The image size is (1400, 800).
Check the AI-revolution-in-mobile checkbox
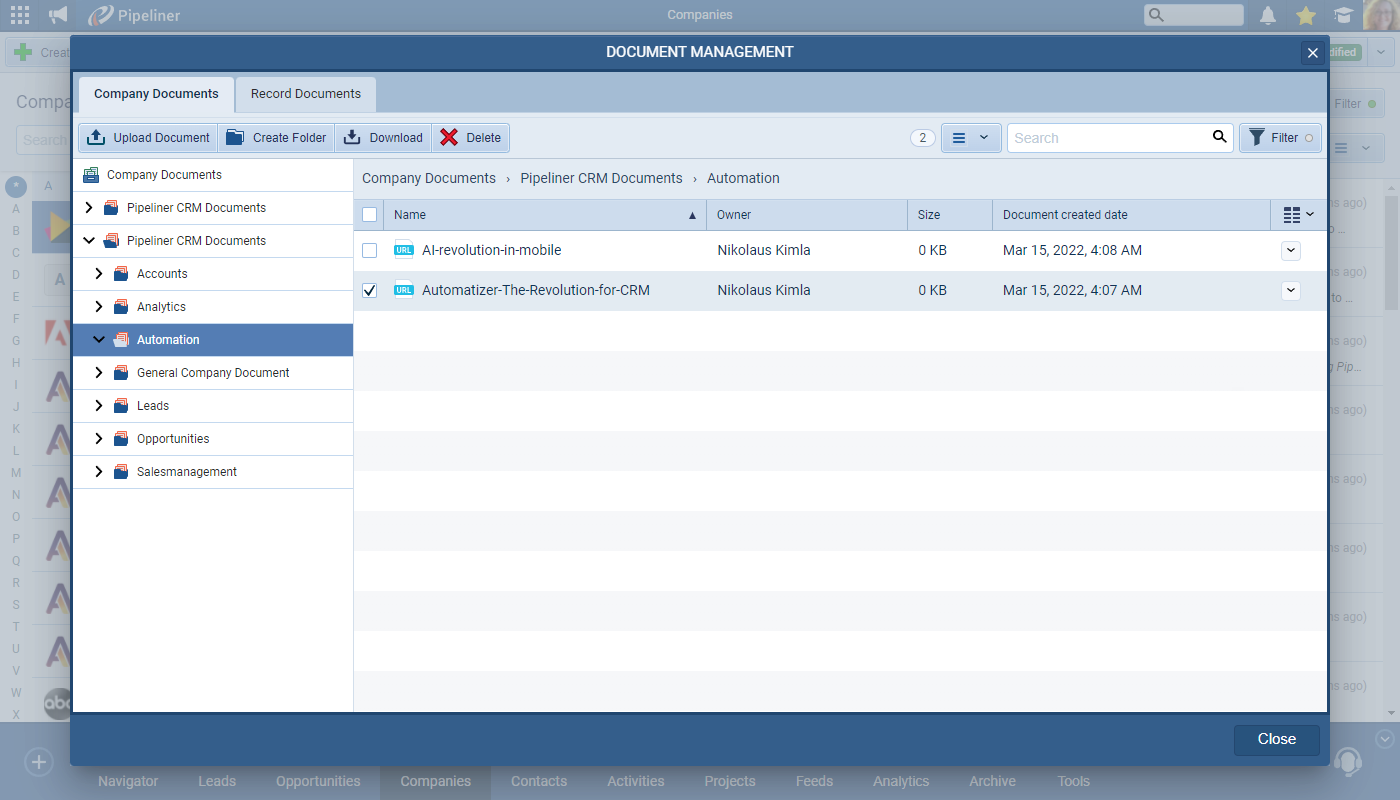coord(370,250)
